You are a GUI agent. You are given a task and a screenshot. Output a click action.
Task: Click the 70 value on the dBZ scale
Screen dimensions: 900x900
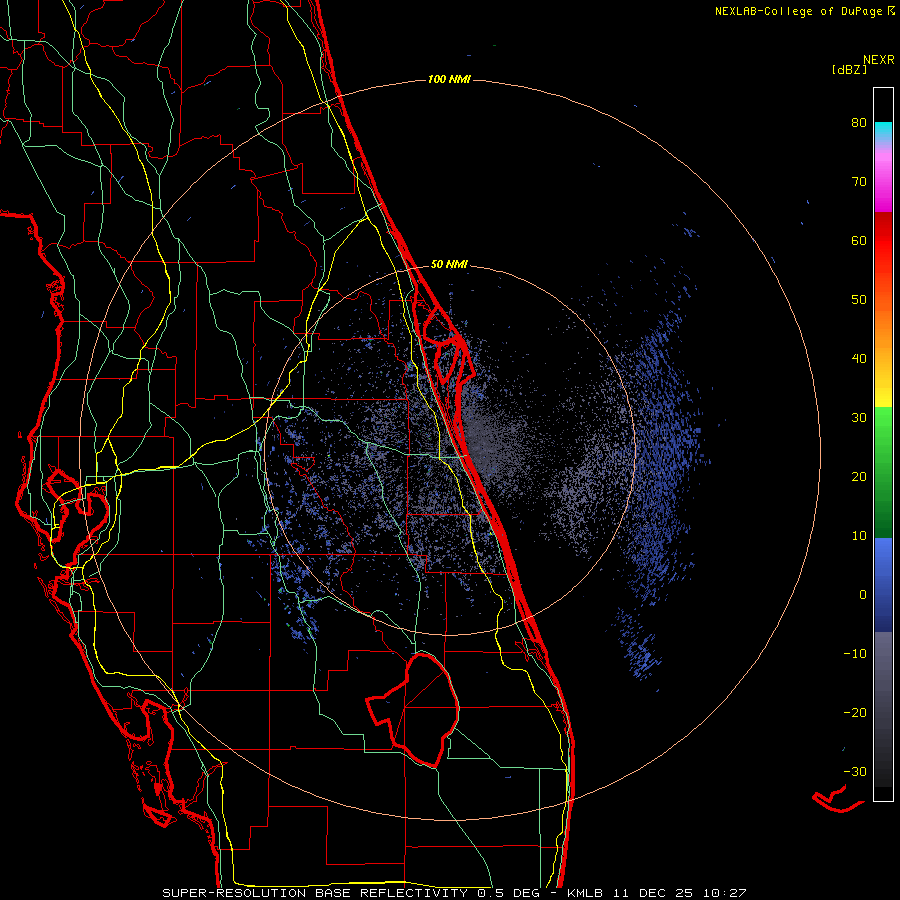(x=859, y=182)
